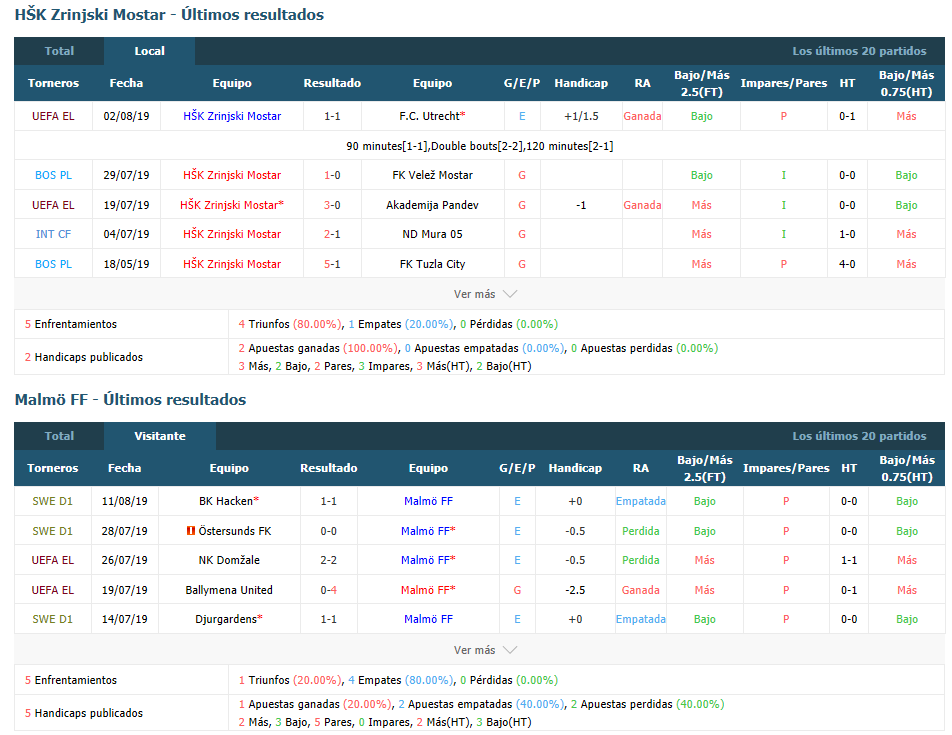The height and width of the screenshot is (735, 952).
Task: Switch to Total tab in Malmö FF results
Action: point(59,436)
